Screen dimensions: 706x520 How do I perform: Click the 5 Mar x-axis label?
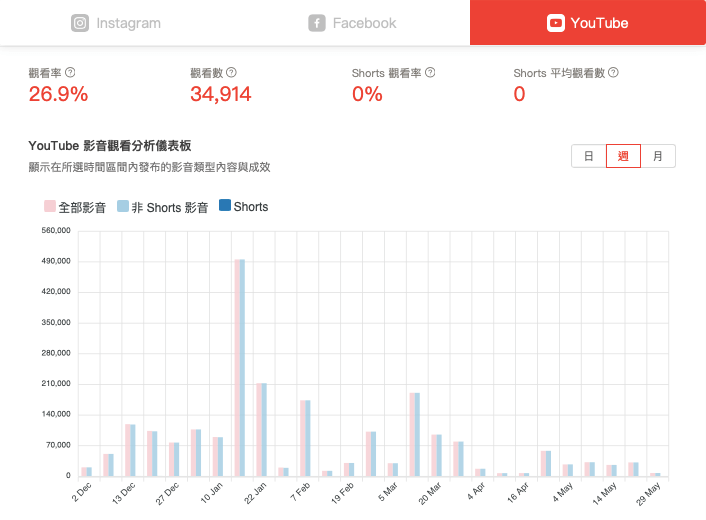387,492
